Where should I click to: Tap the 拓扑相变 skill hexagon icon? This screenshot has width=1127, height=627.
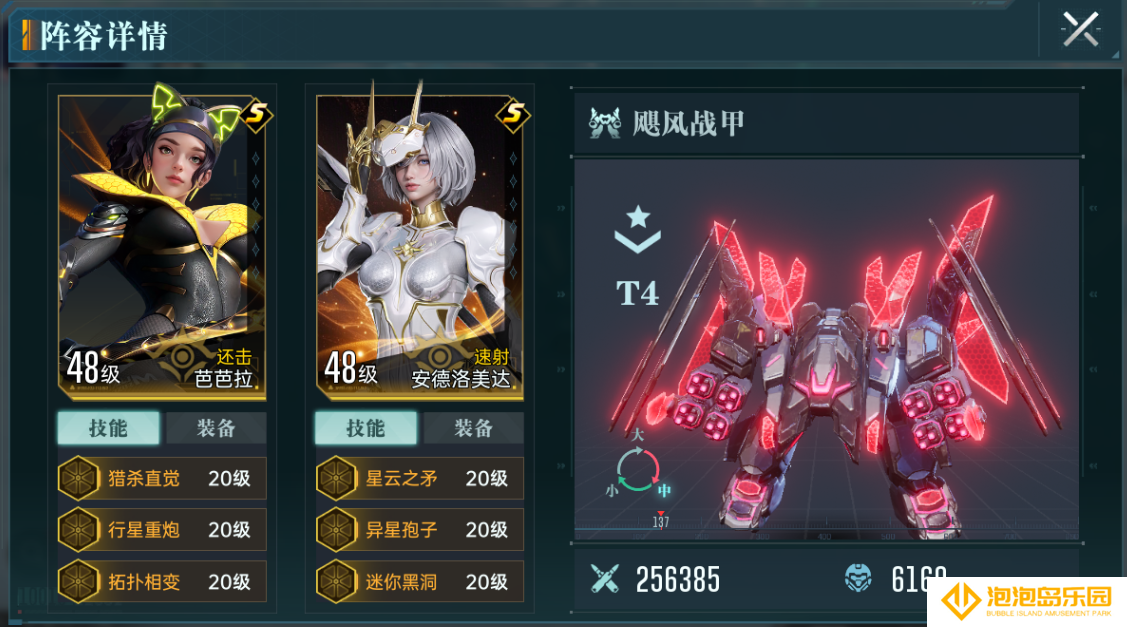pos(78,581)
